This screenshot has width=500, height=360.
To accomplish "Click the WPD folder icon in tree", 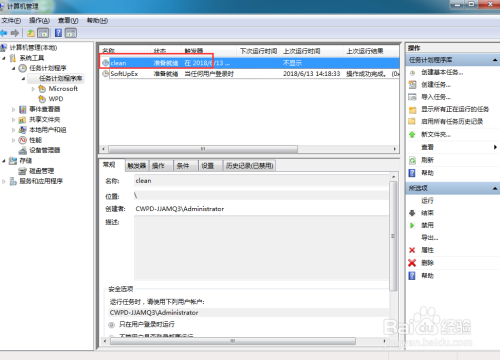I will 42,99.
